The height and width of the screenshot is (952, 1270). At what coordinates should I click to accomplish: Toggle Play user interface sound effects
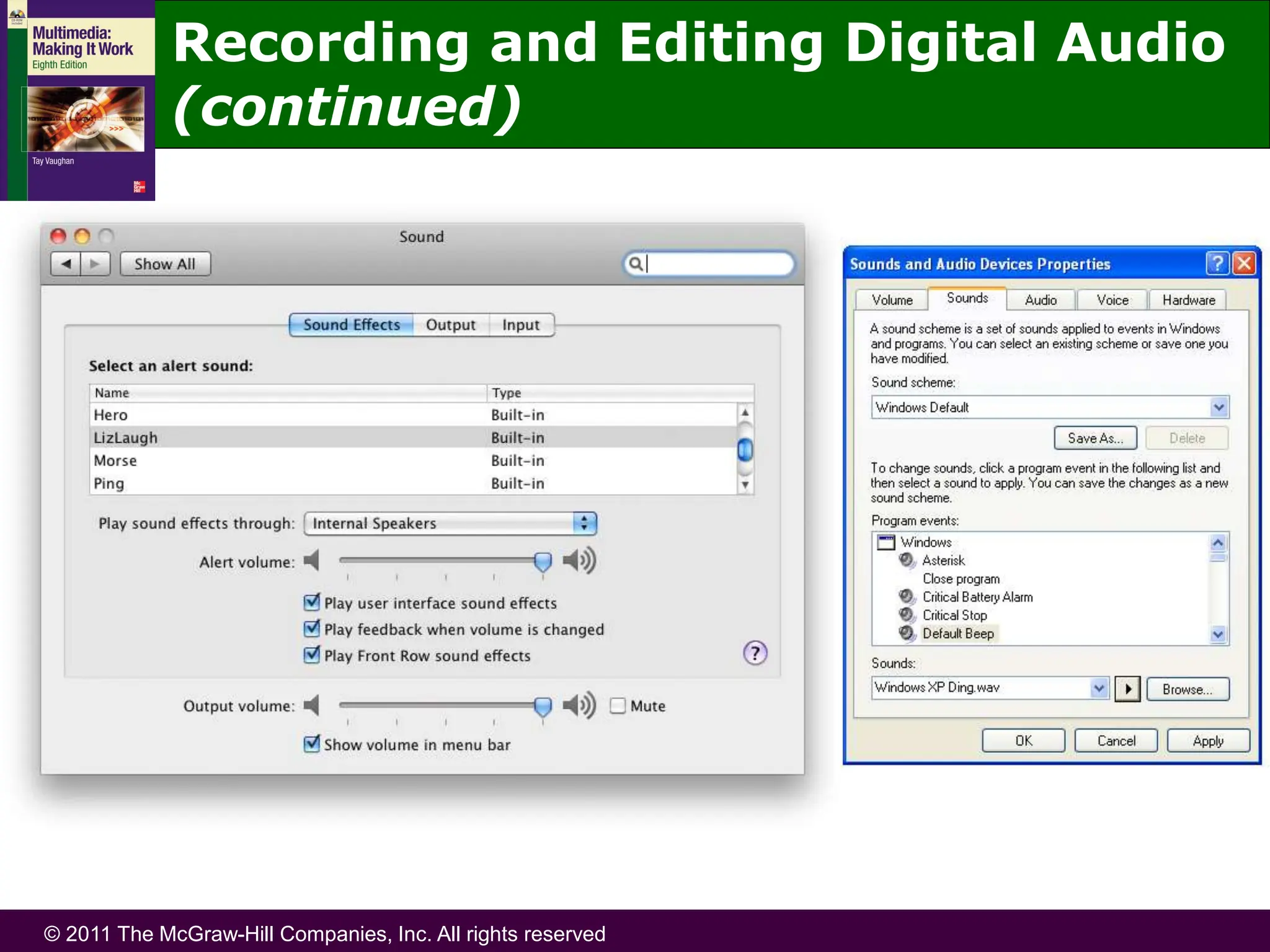tap(312, 602)
